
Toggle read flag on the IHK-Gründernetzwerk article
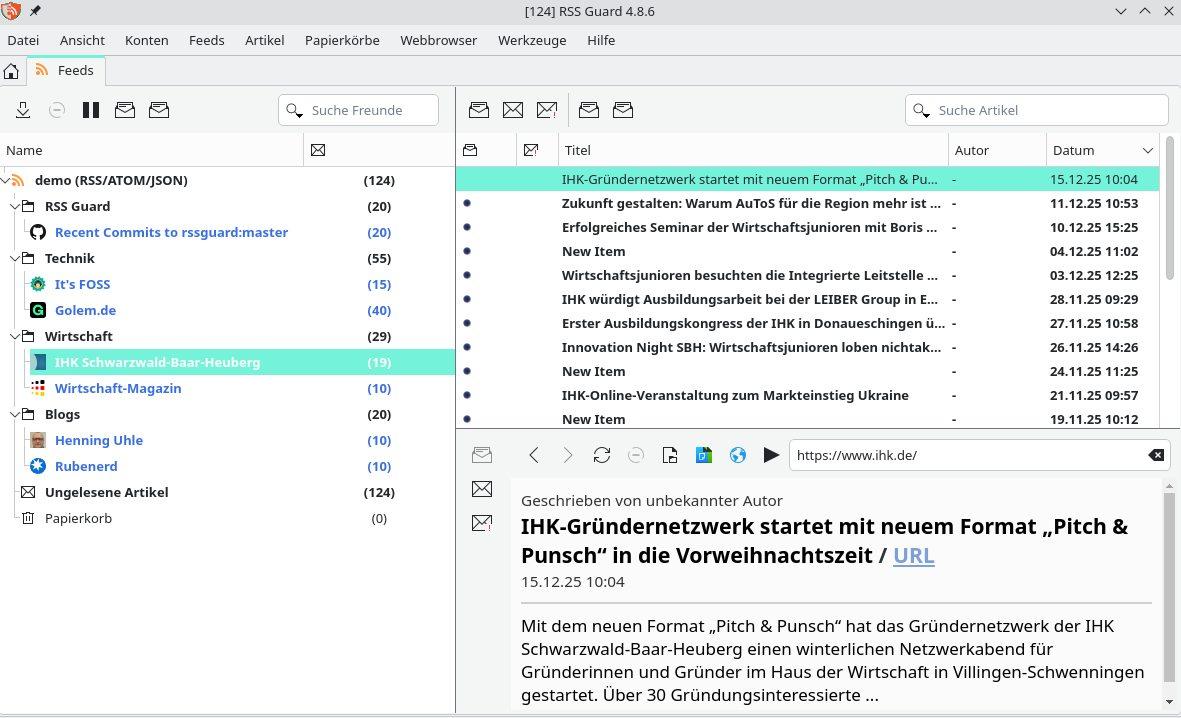(x=468, y=179)
